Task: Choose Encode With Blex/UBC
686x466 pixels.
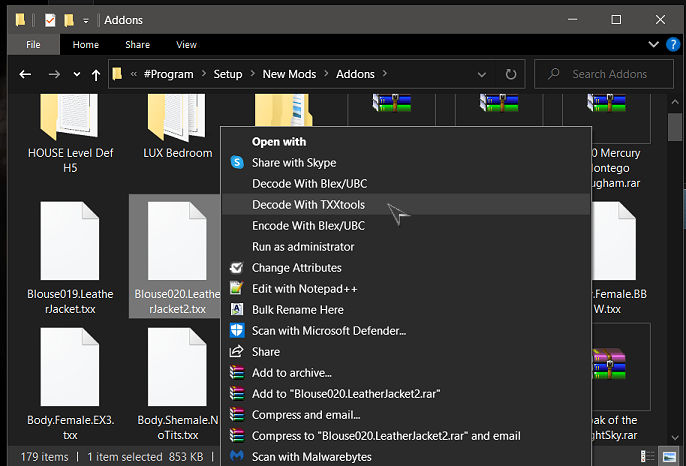Action: 406,225
